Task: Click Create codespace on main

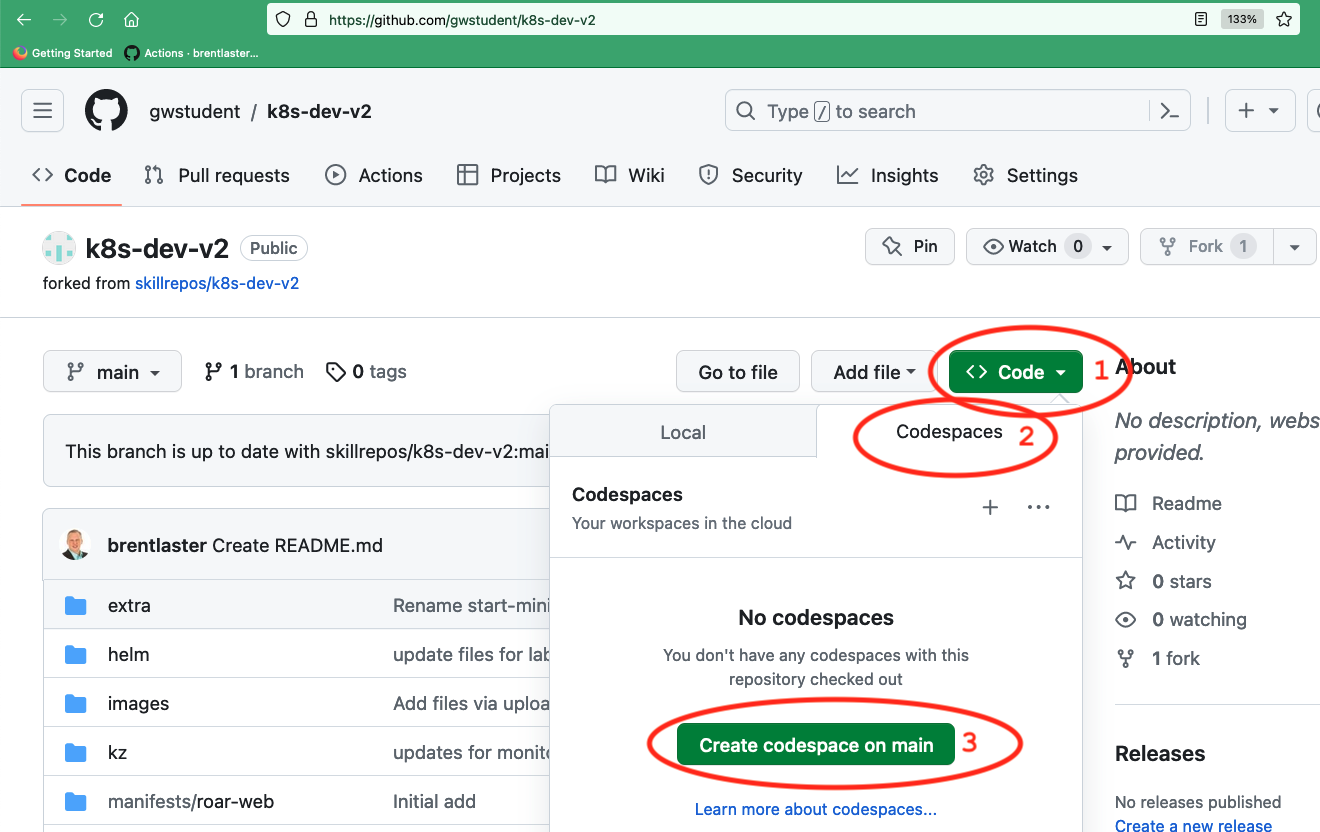Action: pyautogui.click(x=816, y=745)
